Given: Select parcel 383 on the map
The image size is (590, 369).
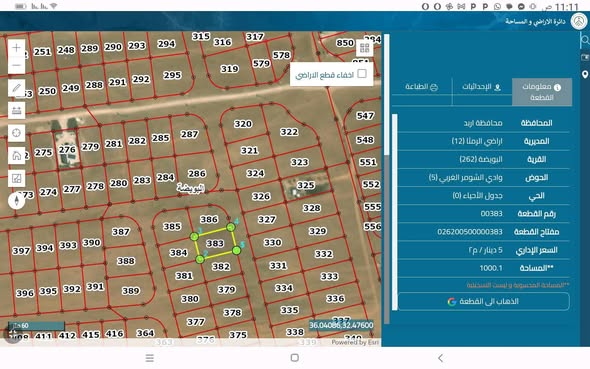Looking at the screenshot, I should [x=215, y=244].
